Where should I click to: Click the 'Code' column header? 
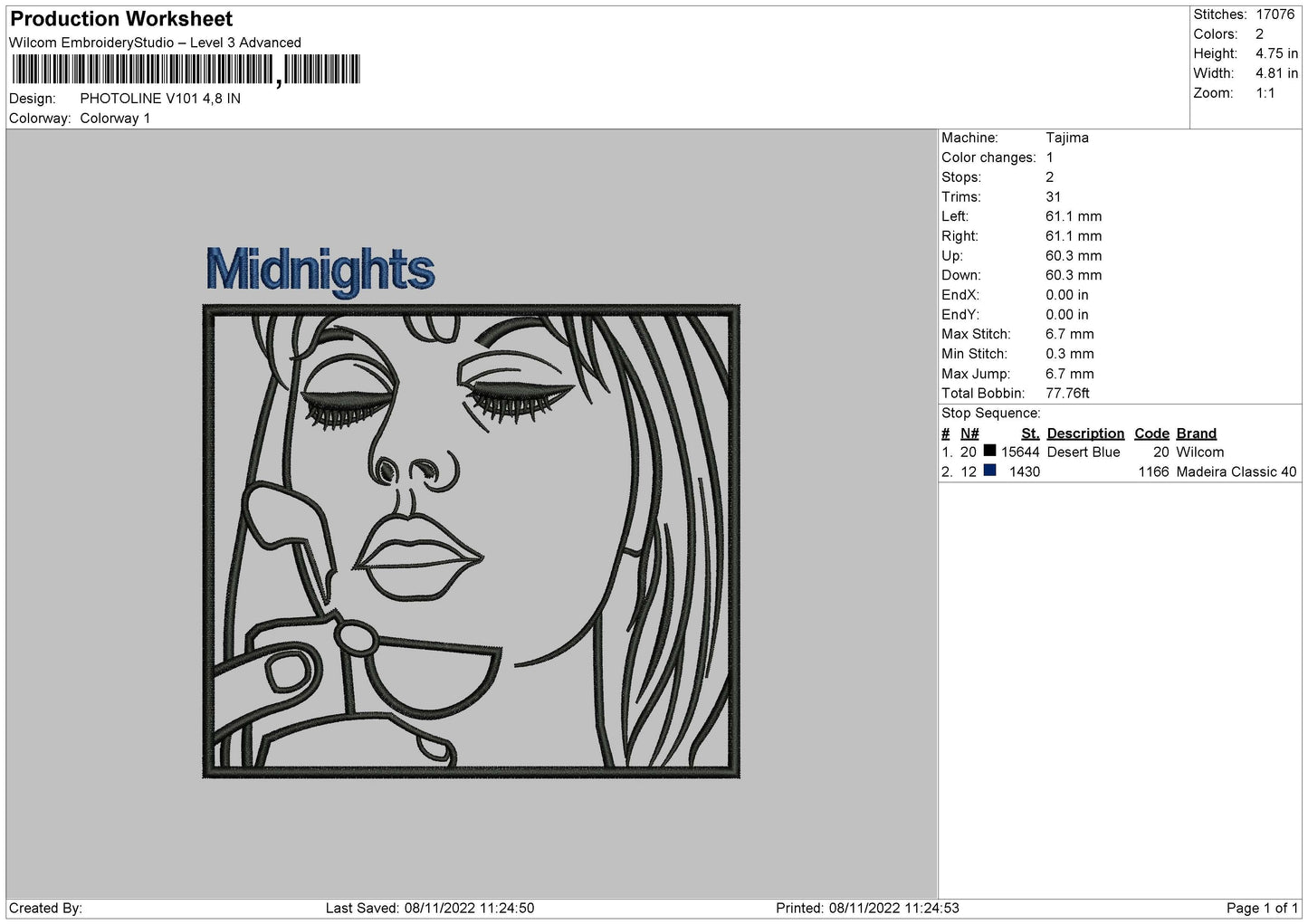pos(1151,433)
